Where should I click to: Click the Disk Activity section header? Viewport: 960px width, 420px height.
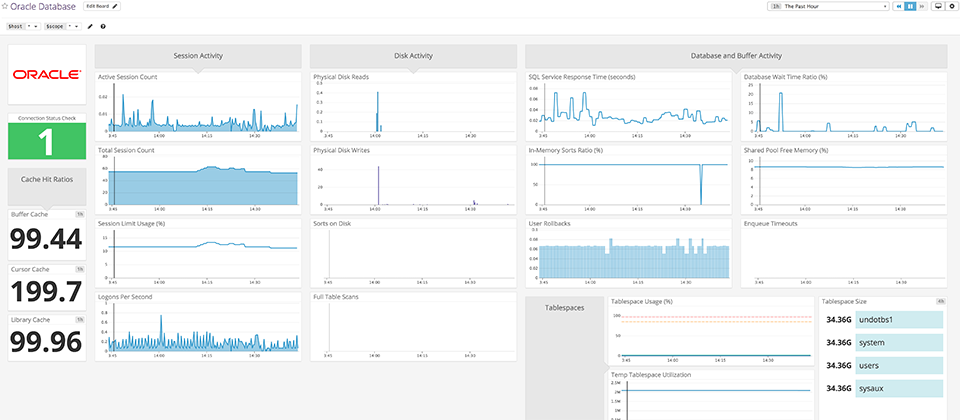[x=413, y=56]
